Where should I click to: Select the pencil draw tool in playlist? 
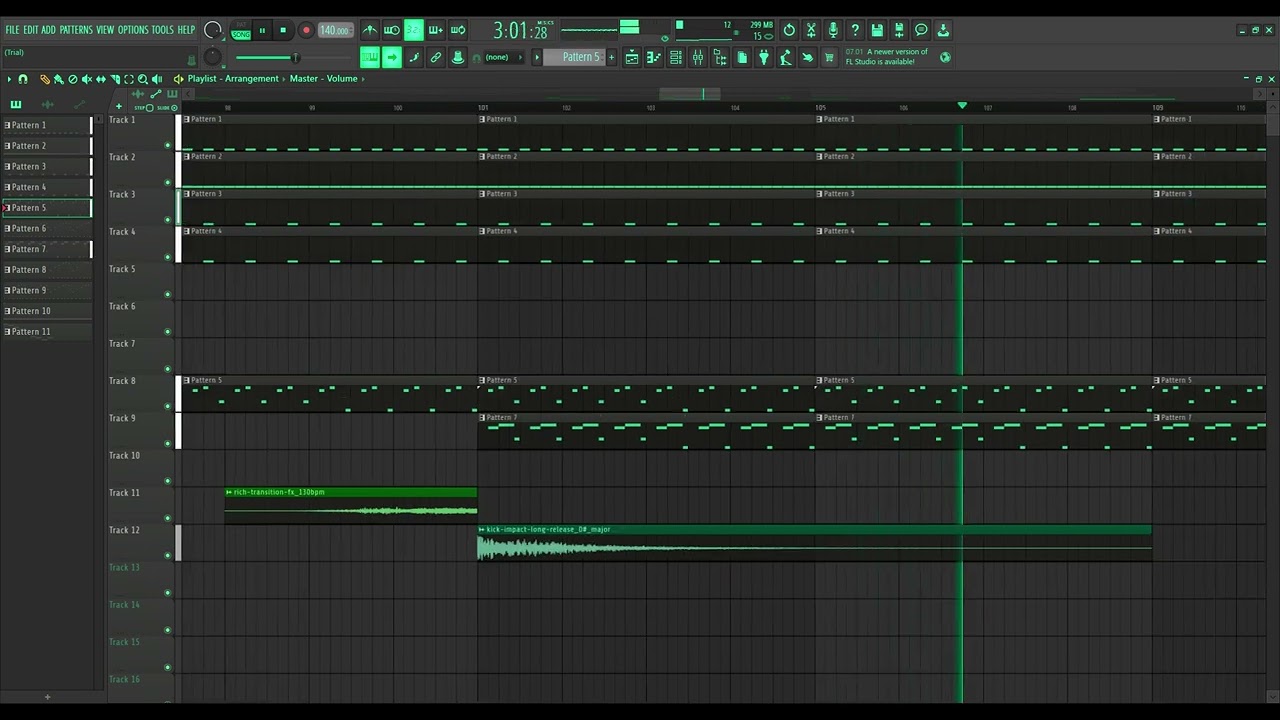[x=44, y=79]
